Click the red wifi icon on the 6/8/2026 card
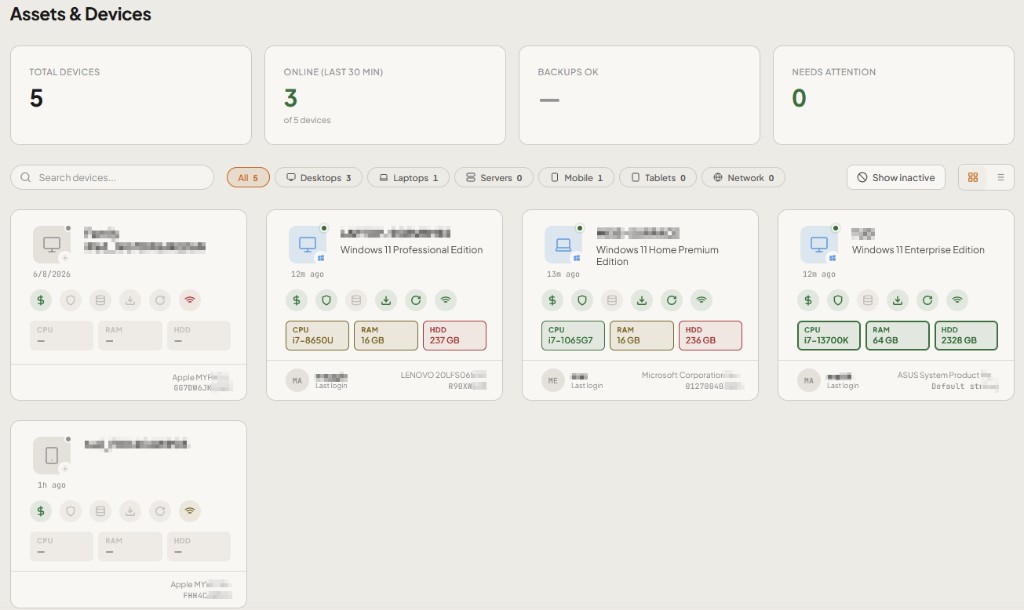 190,300
